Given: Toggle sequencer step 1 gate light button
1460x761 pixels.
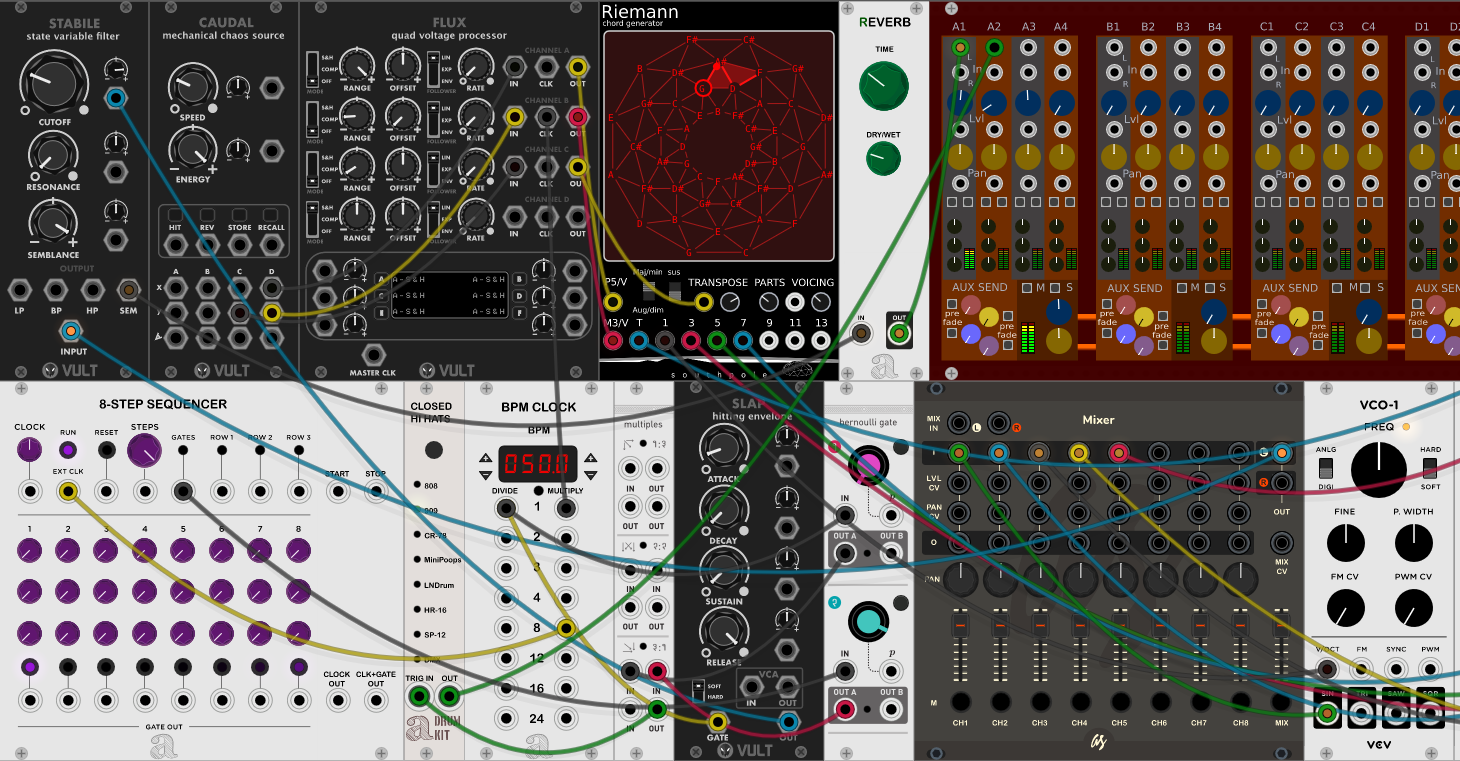Looking at the screenshot, I should [30, 667].
